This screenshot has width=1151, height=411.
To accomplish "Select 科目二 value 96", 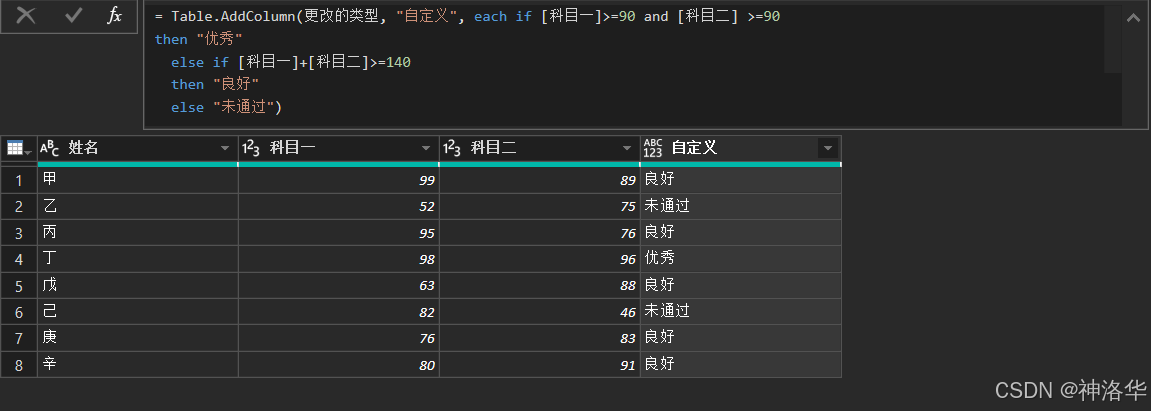I will point(540,259).
